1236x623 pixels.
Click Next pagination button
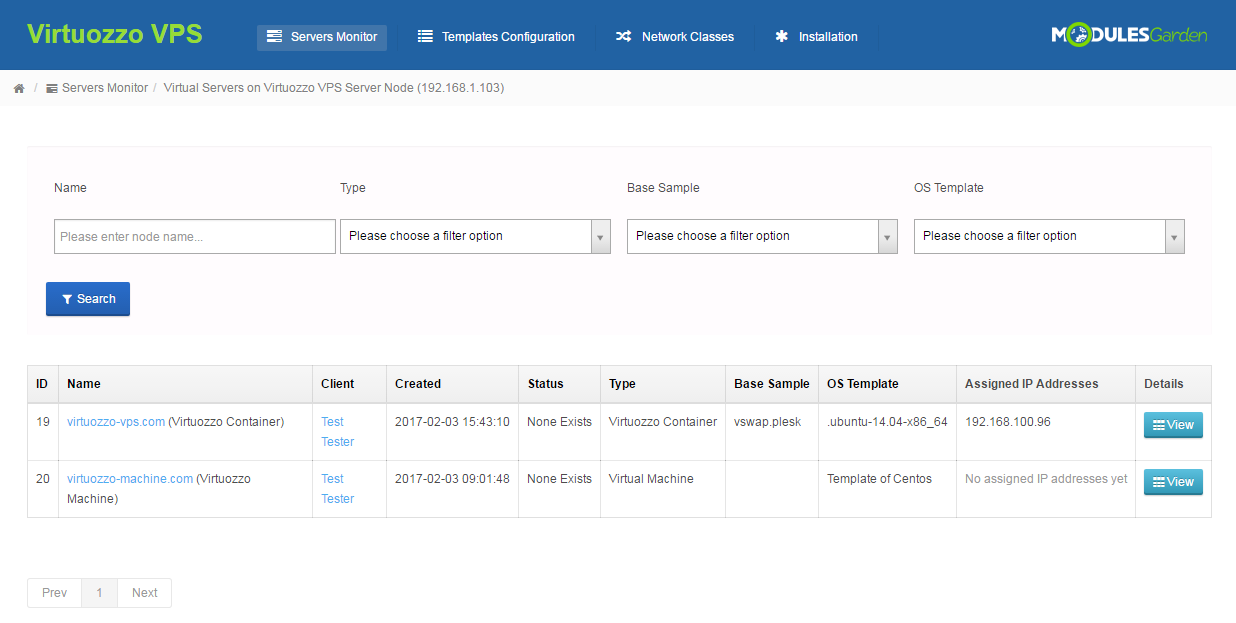tap(145, 593)
